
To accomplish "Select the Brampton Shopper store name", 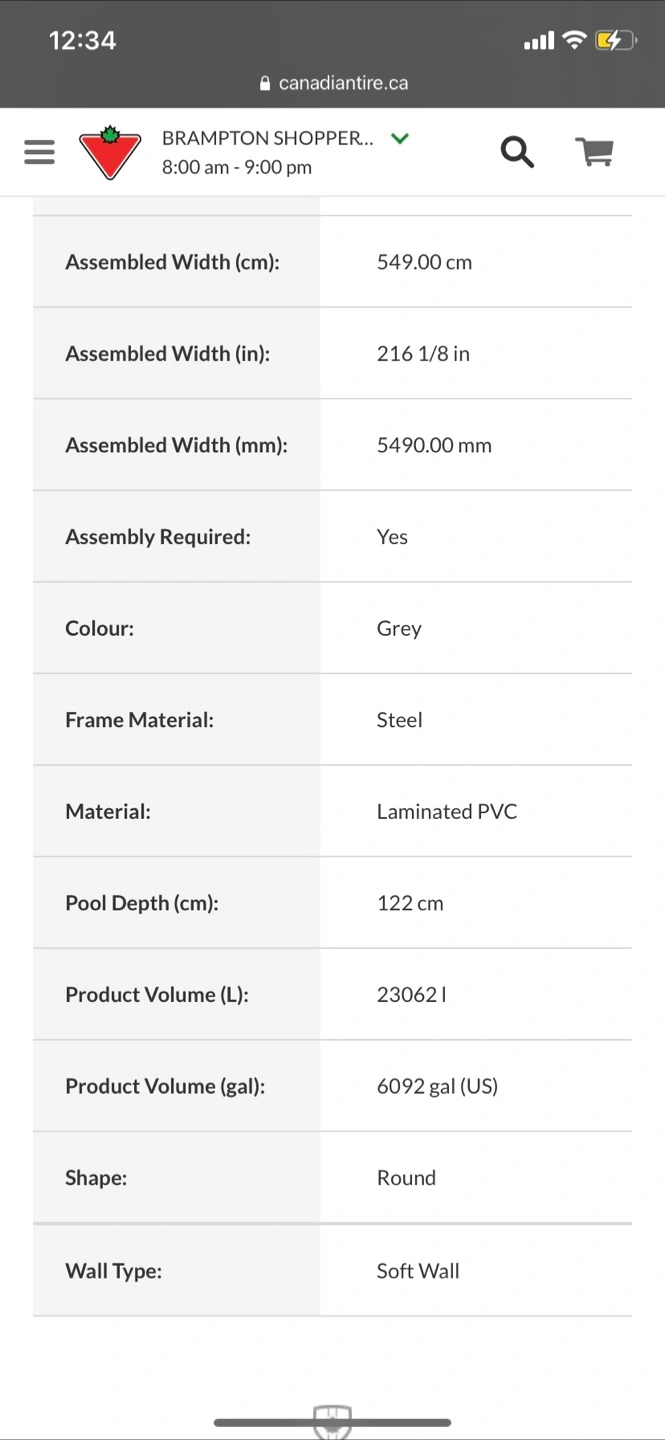I will click(267, 138).
